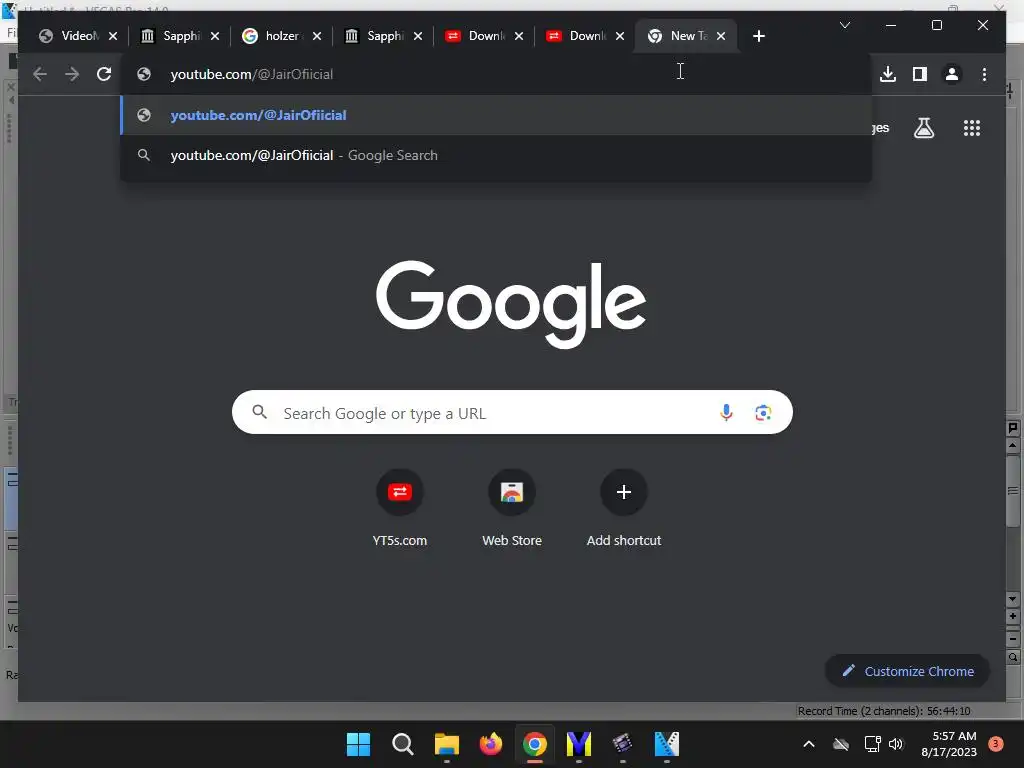Search by image with Google Lens icon
The width and height of the screenshot is (1024, 768).
[x=763, y=413]
